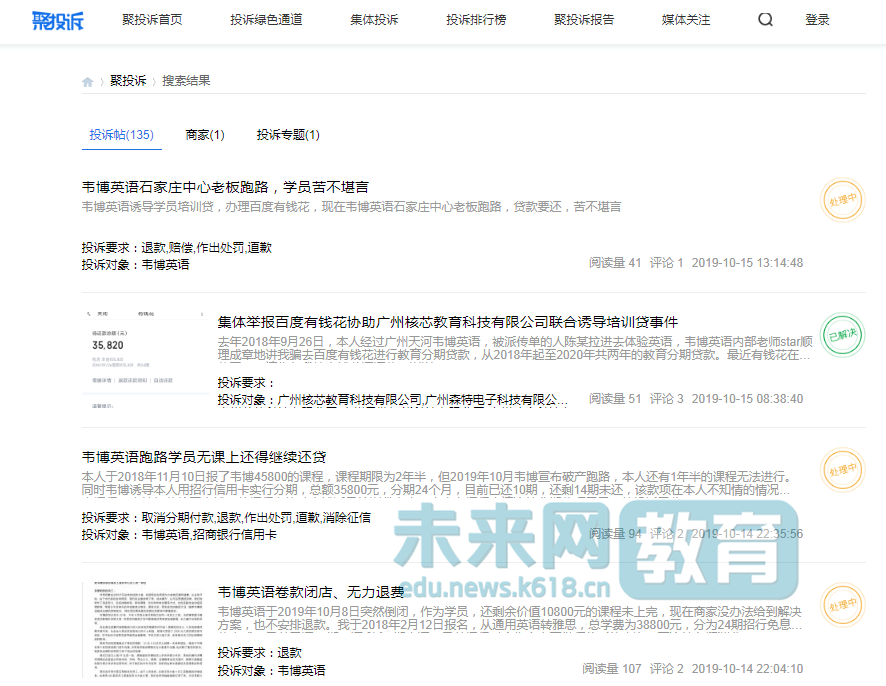The width and height of the screenshot is (886, 686).
Task: Open complaint 集体举报百度有钱花协助广州核芯教育 title
Action: point(448,322)
